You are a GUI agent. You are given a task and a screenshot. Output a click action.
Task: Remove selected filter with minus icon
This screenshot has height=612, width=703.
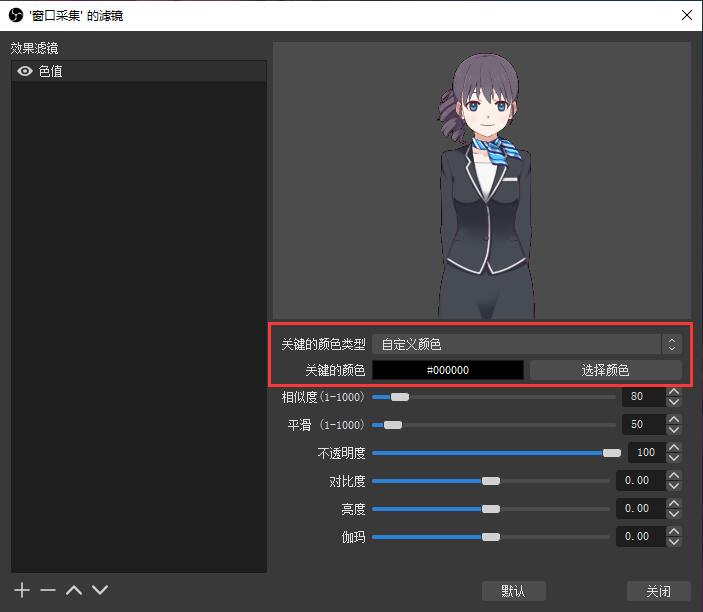(48, 590)
